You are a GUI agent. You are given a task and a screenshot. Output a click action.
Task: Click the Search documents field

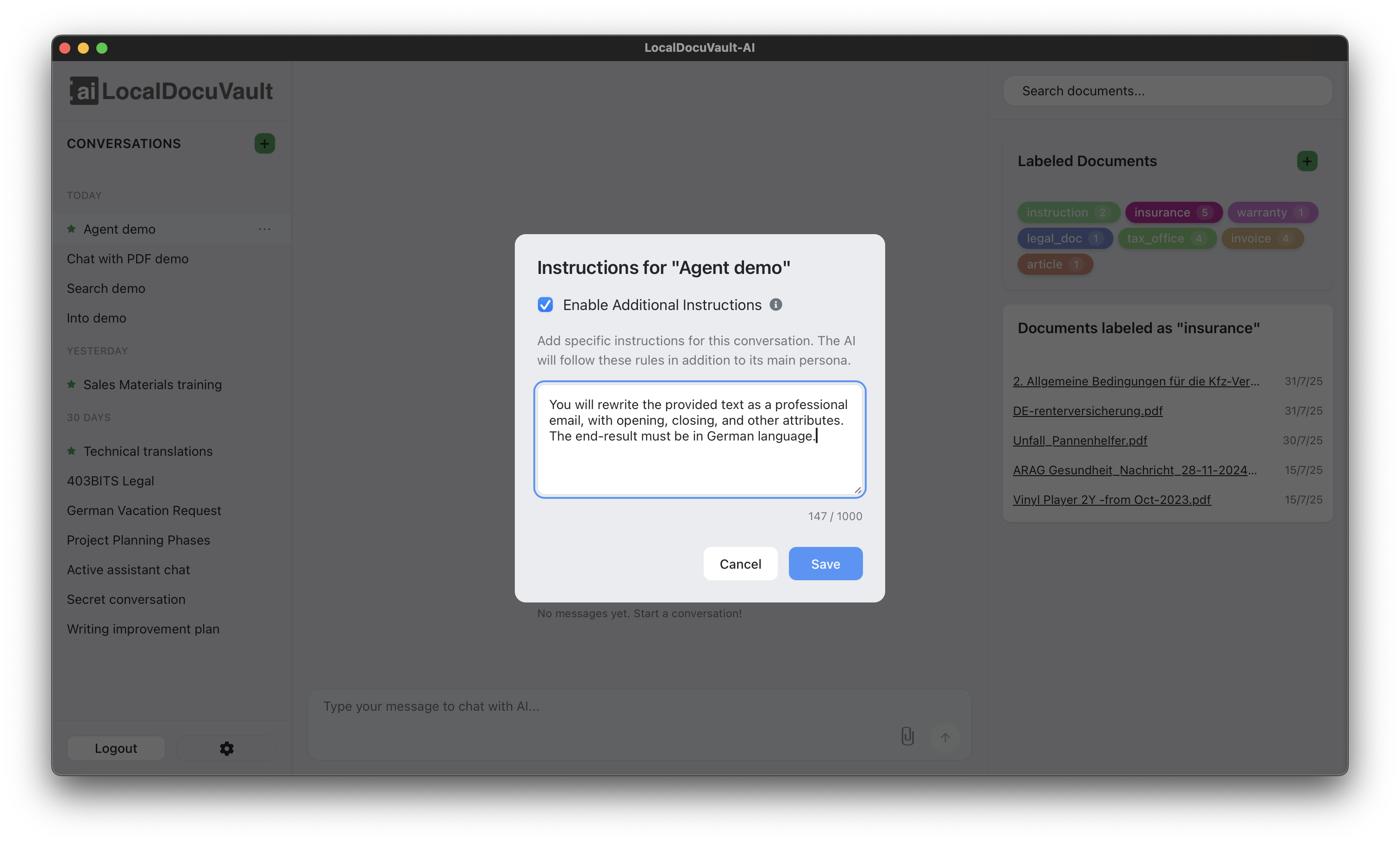coord(1168,91)
